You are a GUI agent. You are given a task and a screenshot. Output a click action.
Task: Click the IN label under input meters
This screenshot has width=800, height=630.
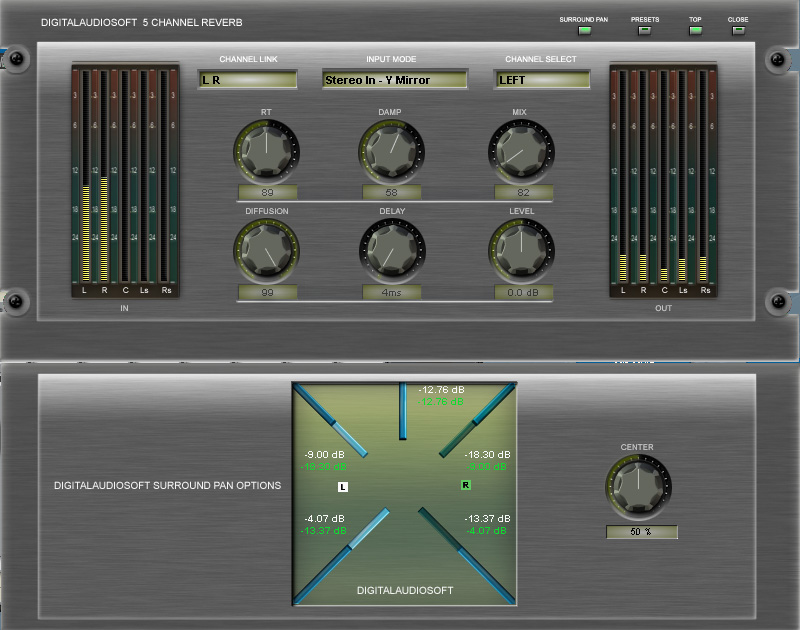click(124, 308)
